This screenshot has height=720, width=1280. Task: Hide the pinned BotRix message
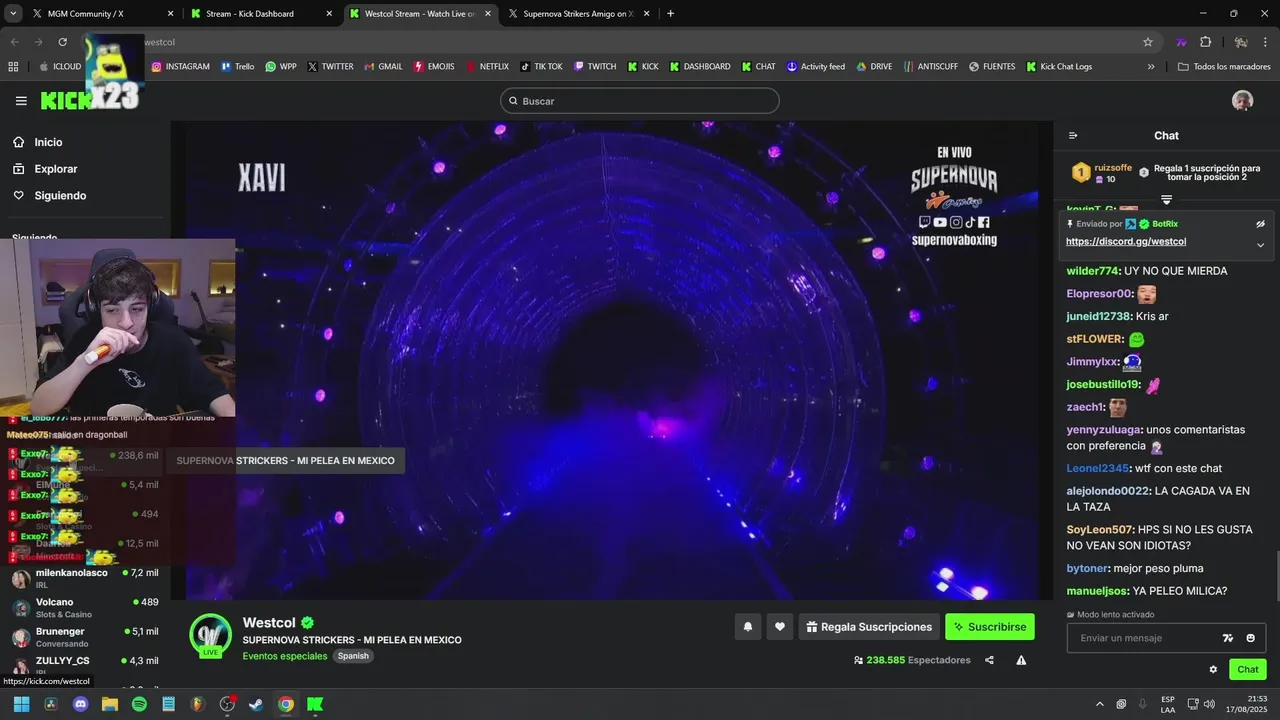coord(1260,224)
